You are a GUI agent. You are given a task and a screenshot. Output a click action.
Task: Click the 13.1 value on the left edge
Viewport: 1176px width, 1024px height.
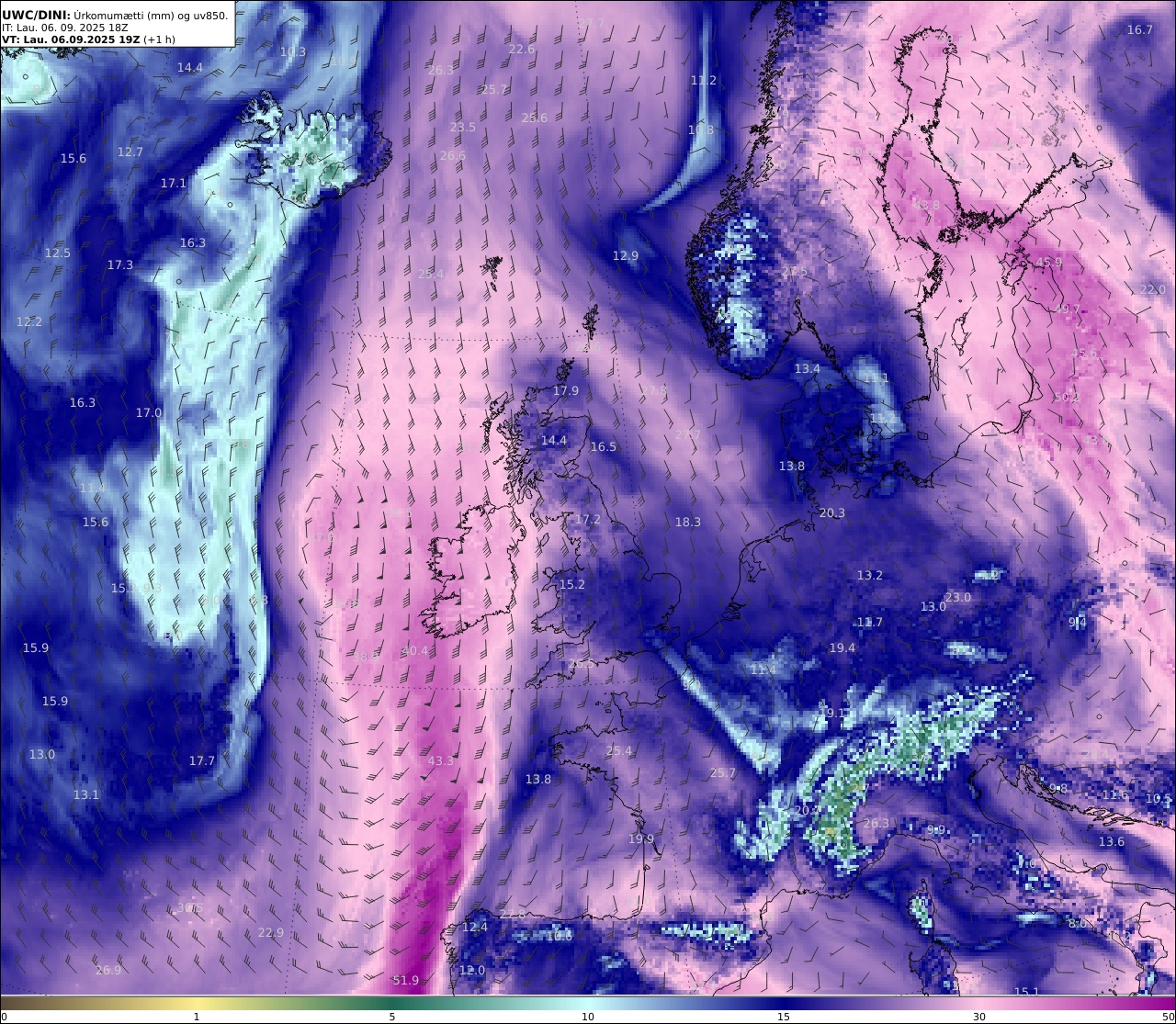pos(86,794)
